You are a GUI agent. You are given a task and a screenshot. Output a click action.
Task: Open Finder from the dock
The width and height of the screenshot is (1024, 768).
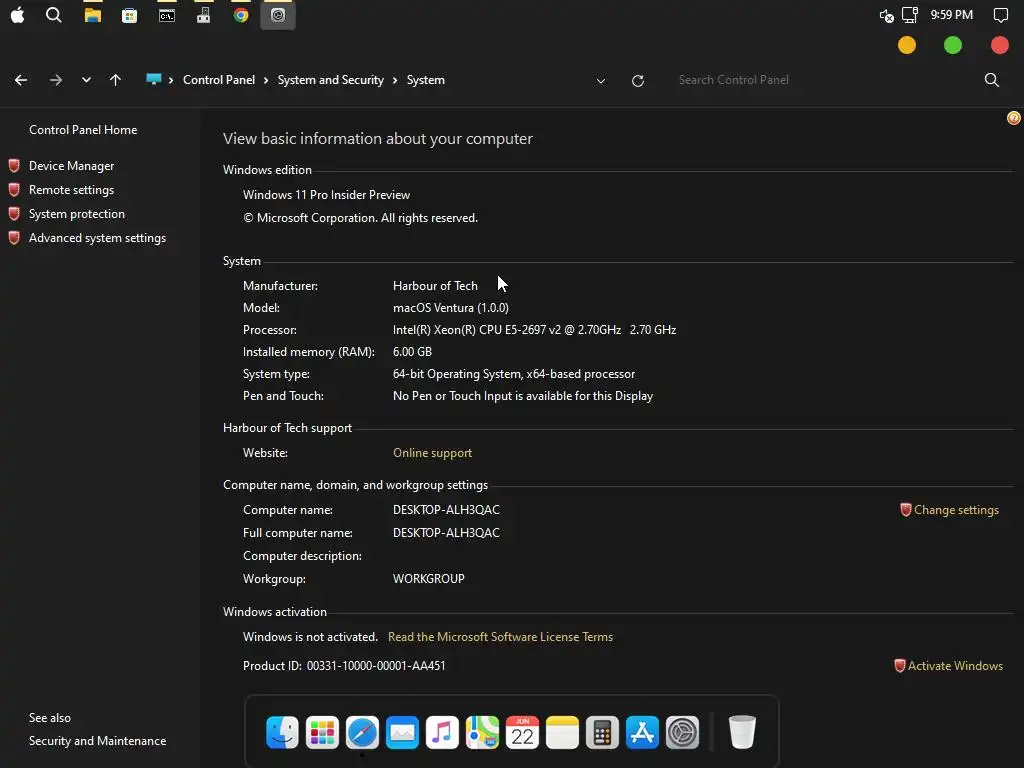(282, 731)
